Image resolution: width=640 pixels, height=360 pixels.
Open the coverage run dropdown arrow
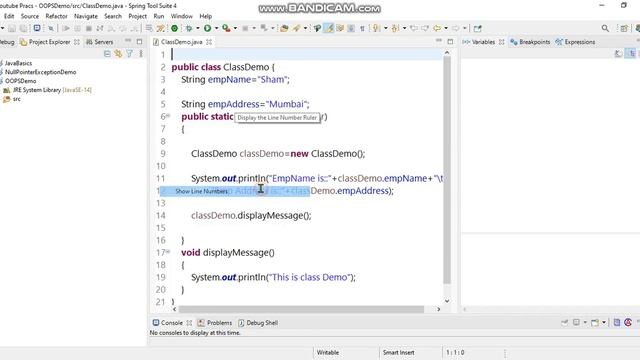pyautogui.click(x=235, y=28)
